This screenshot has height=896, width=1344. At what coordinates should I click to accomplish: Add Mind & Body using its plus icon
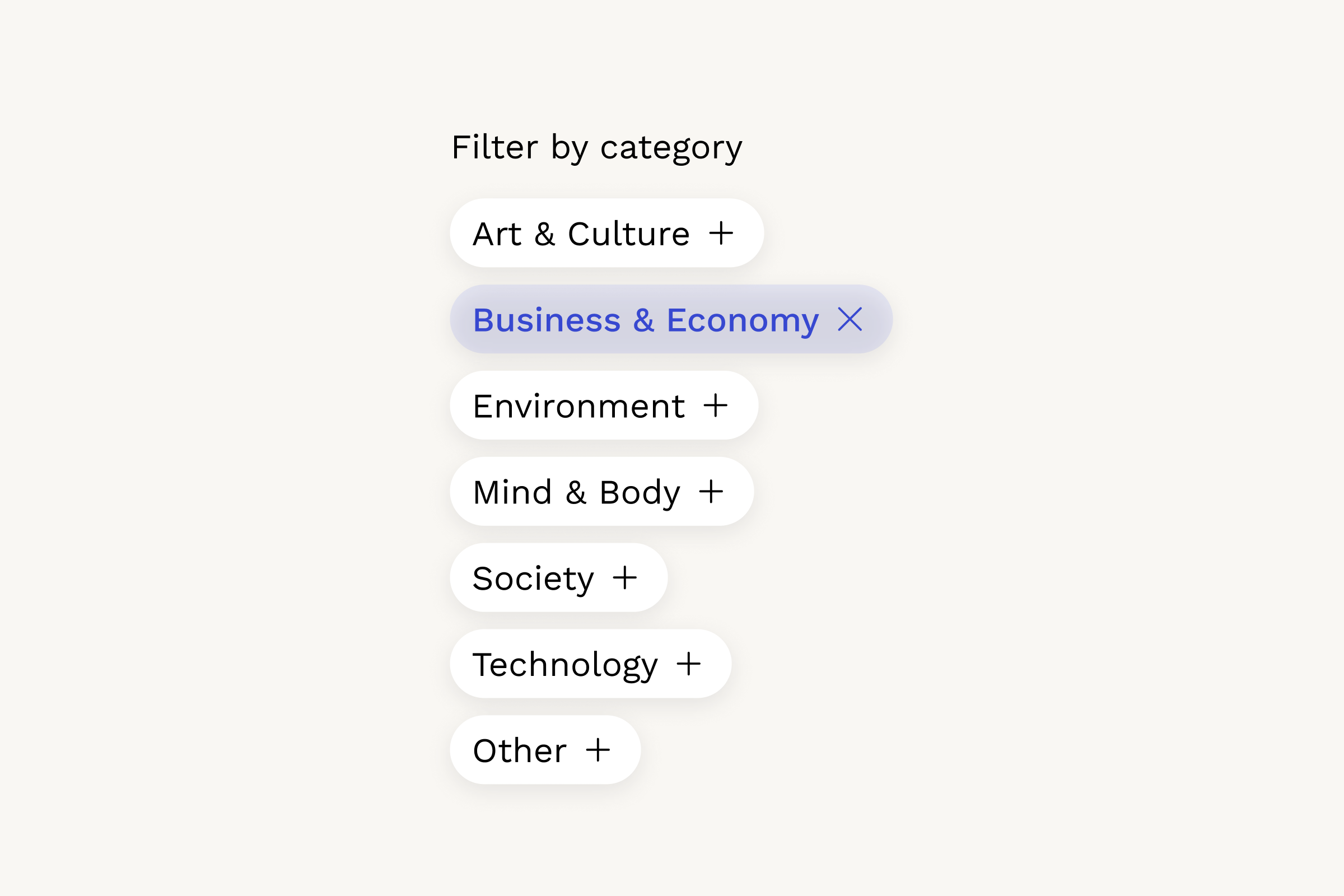[x=711, y=492]
